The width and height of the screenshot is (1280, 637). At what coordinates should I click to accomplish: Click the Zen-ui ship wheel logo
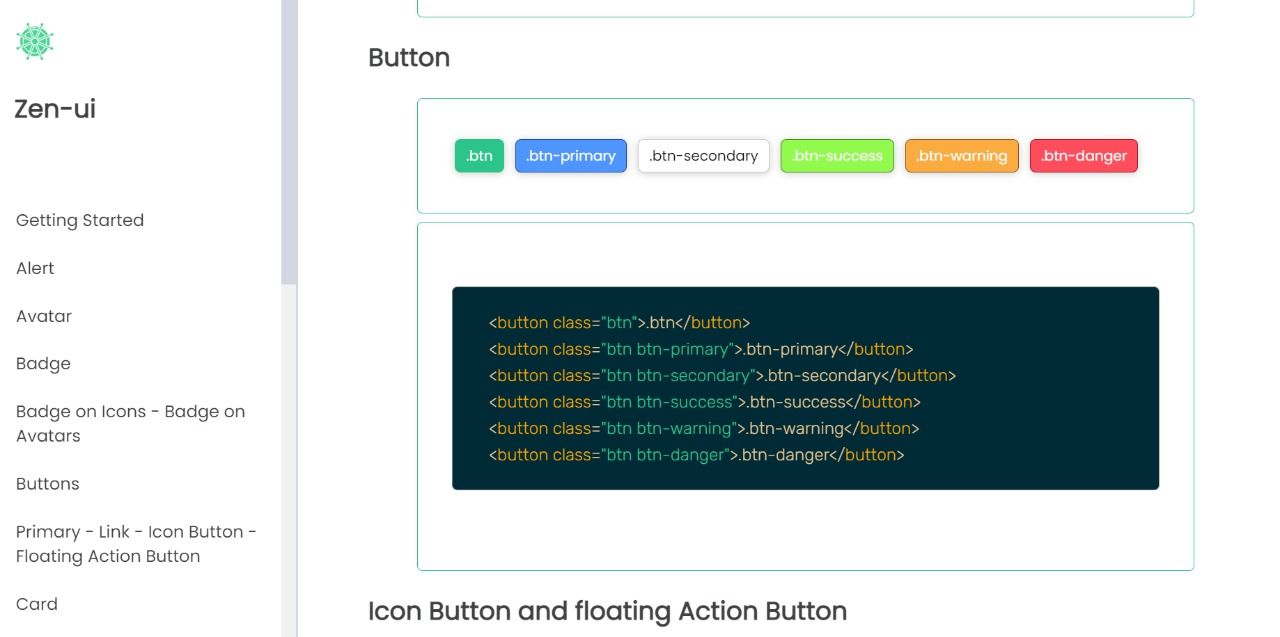click(35, 41)
